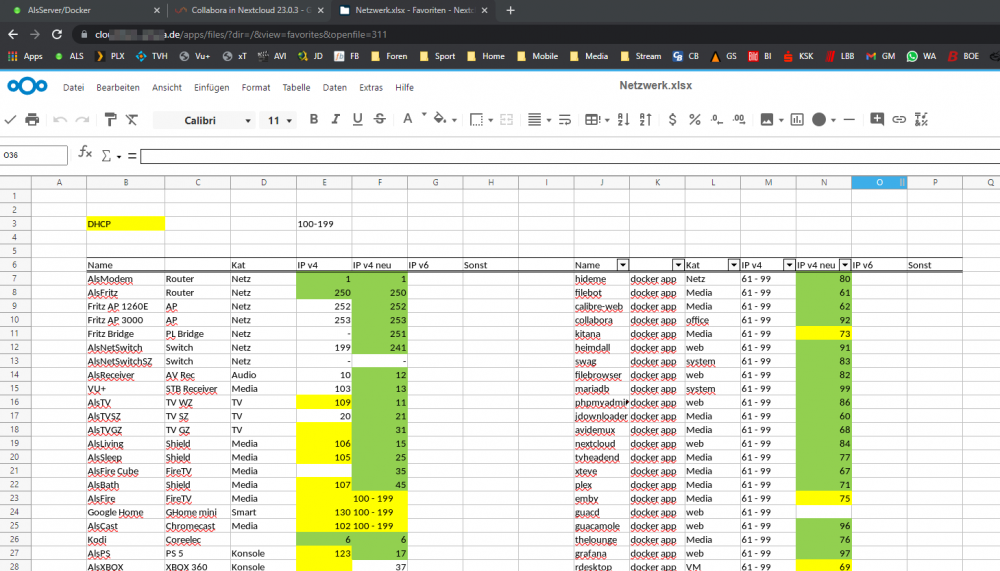
Task: Open the Einfügen menu
Action: click(211, 87)
